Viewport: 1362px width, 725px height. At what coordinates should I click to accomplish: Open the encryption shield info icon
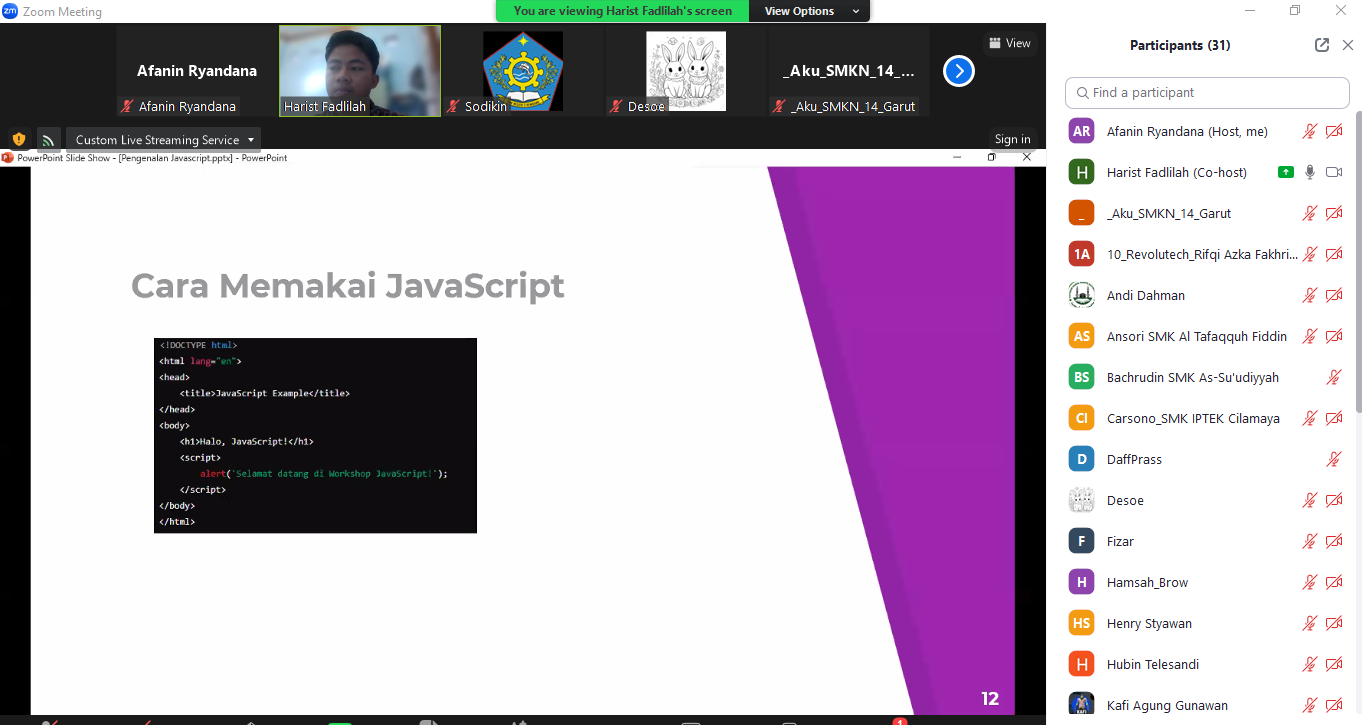(x=19, y=139)
